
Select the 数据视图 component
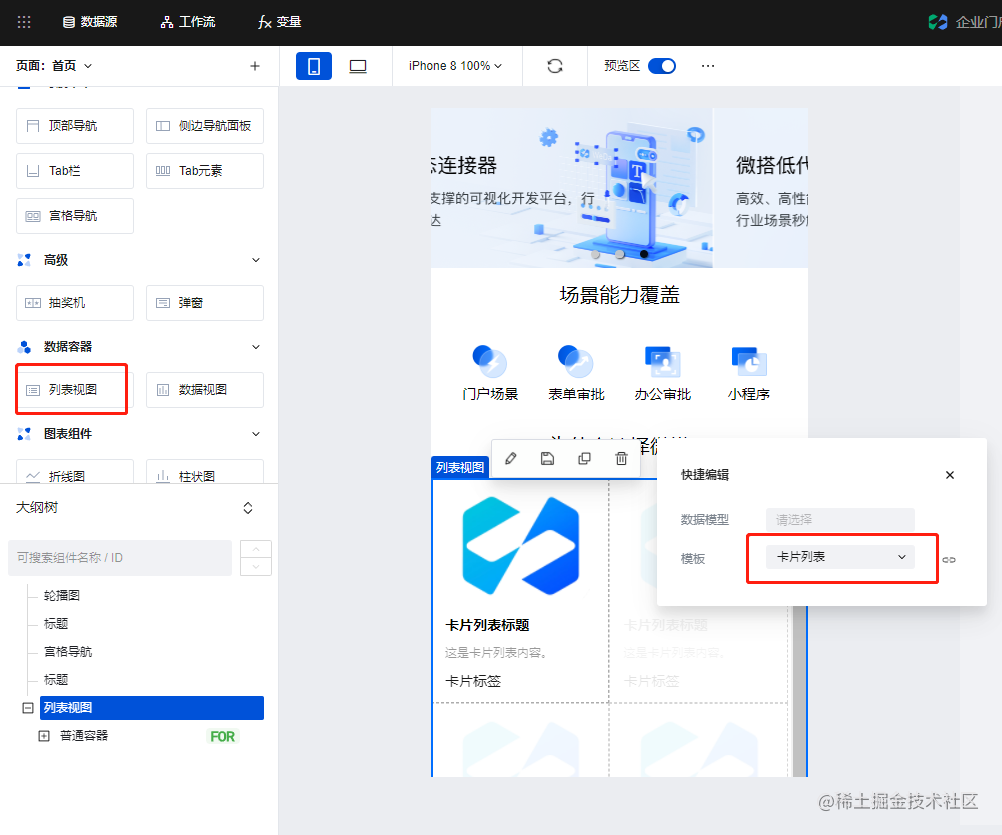tap(205, 390)
